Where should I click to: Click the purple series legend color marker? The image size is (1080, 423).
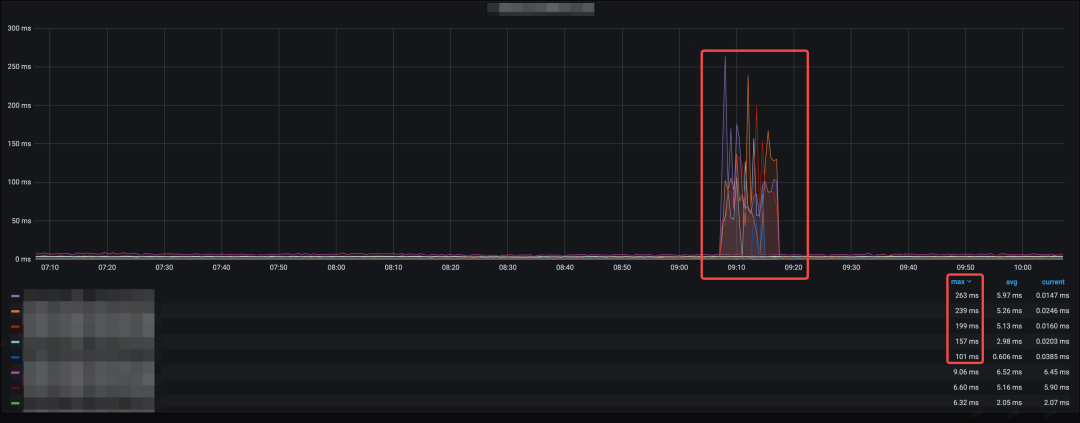click(15, 297)
